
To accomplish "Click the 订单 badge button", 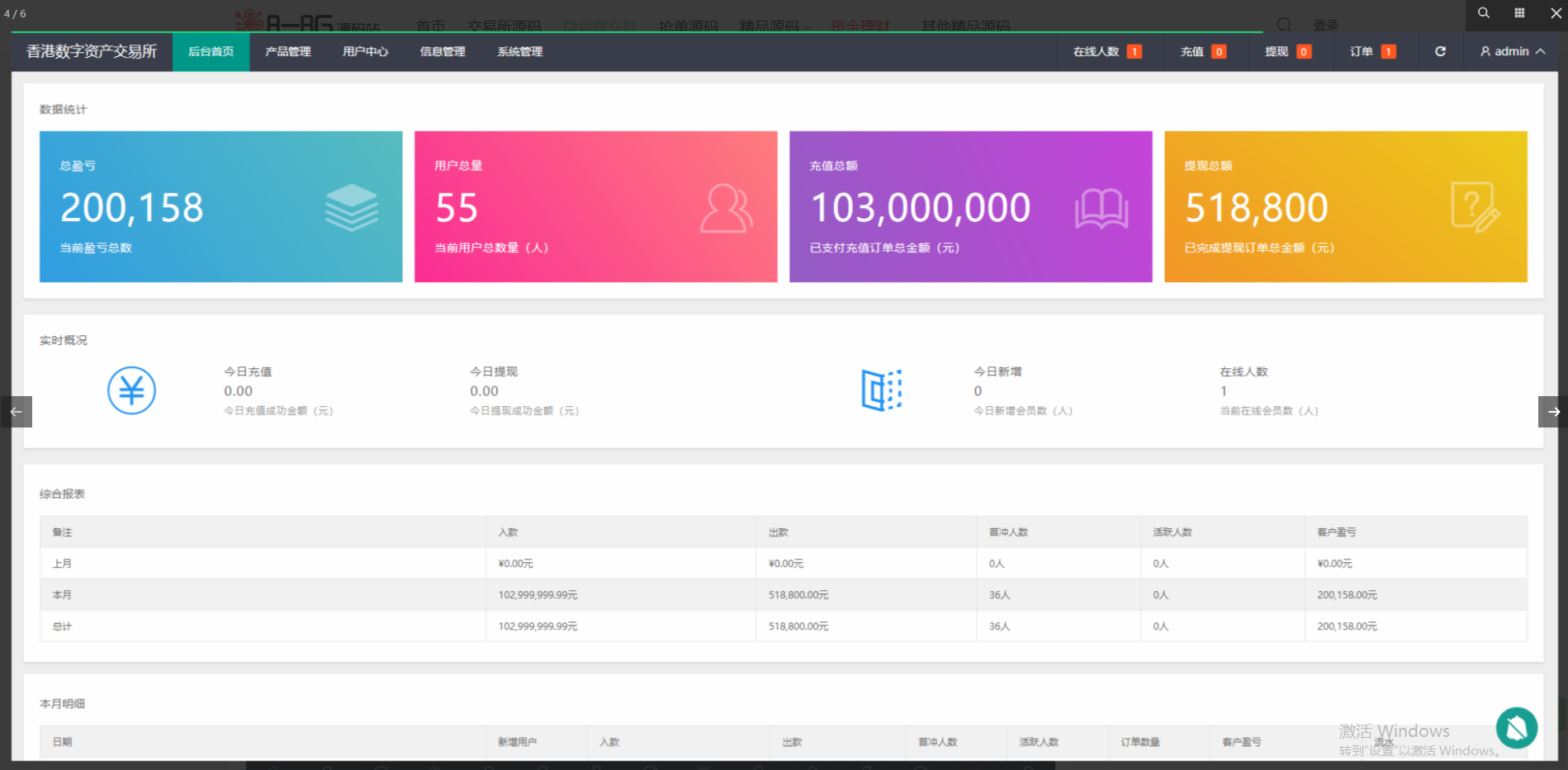I will pyautogui.click(x=1371, y=51).
